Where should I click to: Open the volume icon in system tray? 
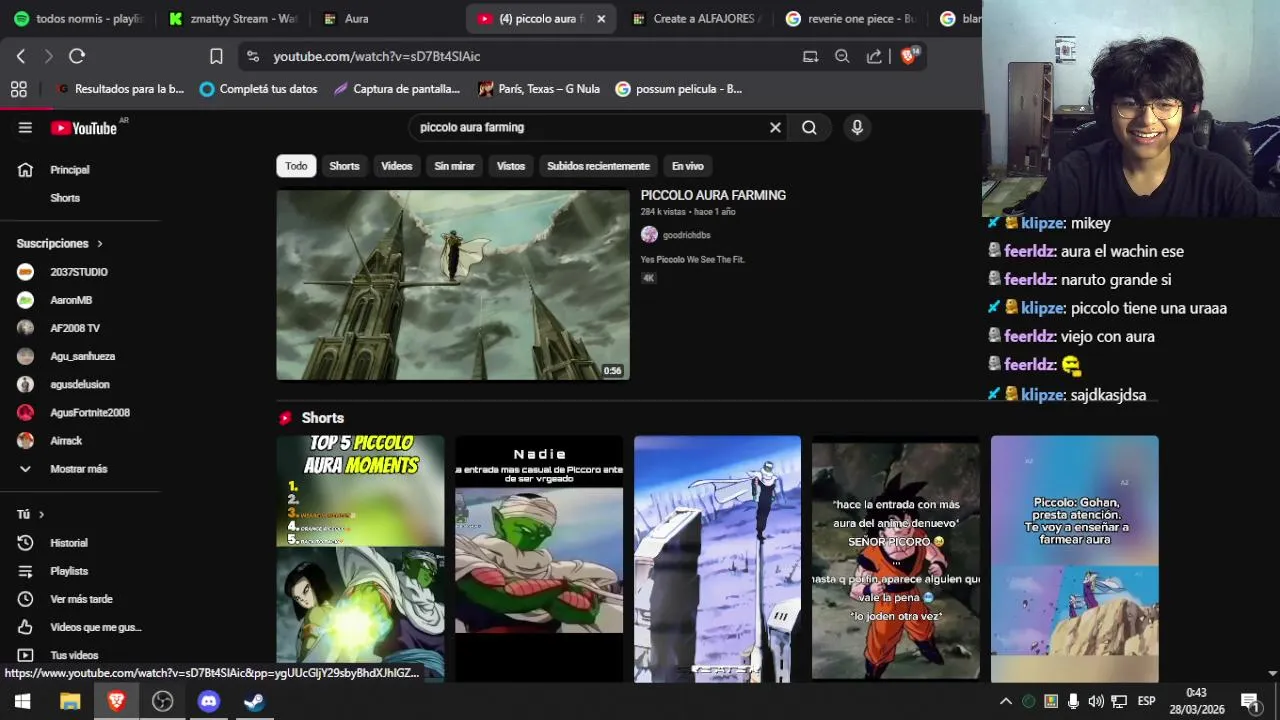pyautogui.click(x=1096, y=701)
